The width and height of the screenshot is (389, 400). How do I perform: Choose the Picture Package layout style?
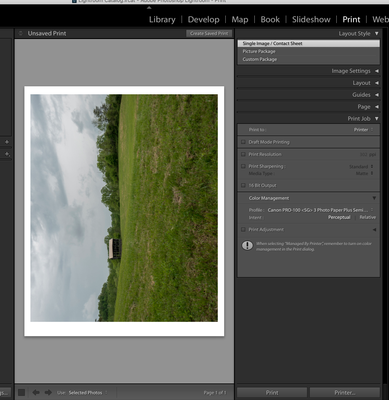point(309,51)
